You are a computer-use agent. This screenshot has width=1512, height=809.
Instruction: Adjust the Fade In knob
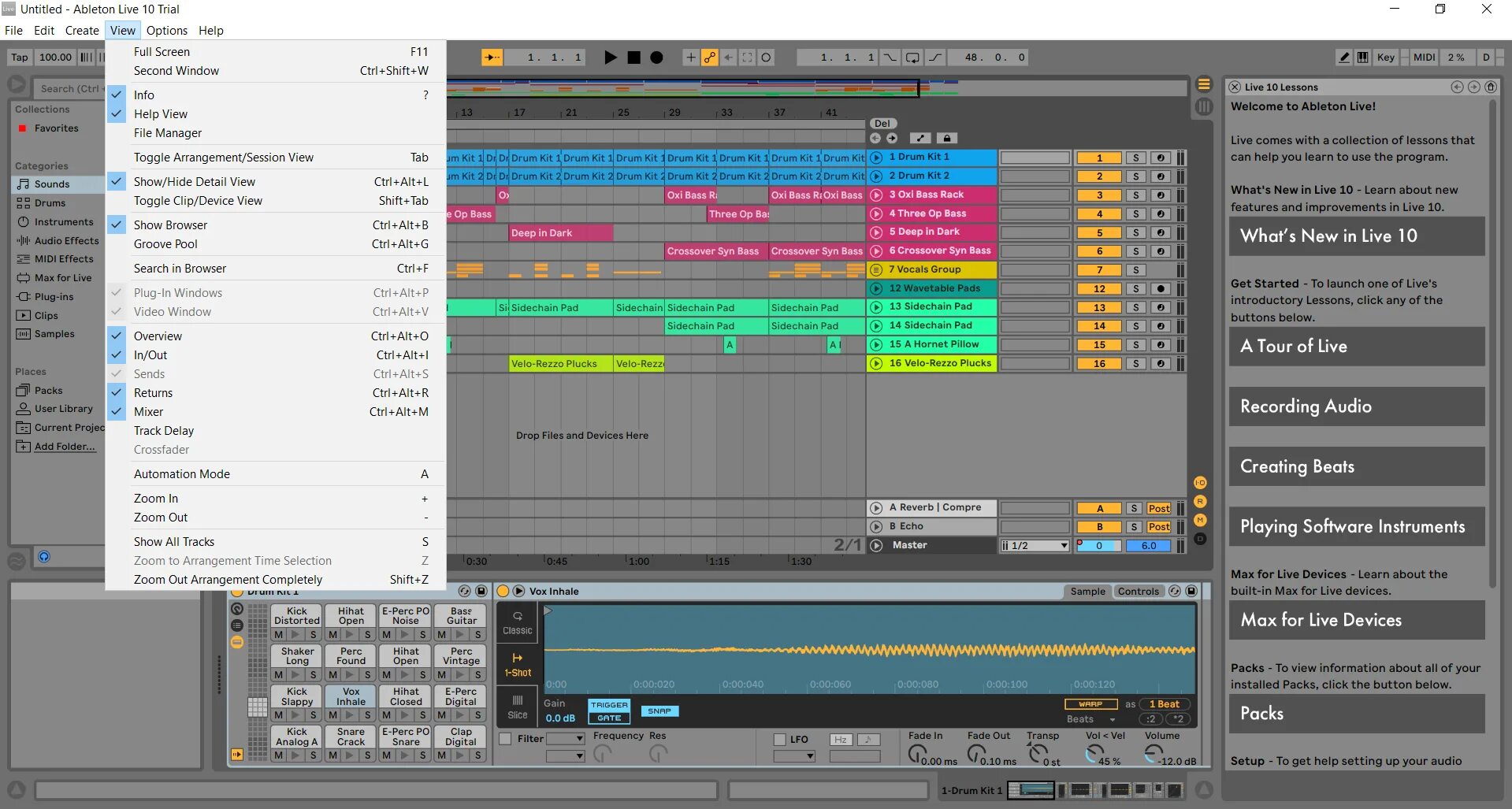coord(916,754)
